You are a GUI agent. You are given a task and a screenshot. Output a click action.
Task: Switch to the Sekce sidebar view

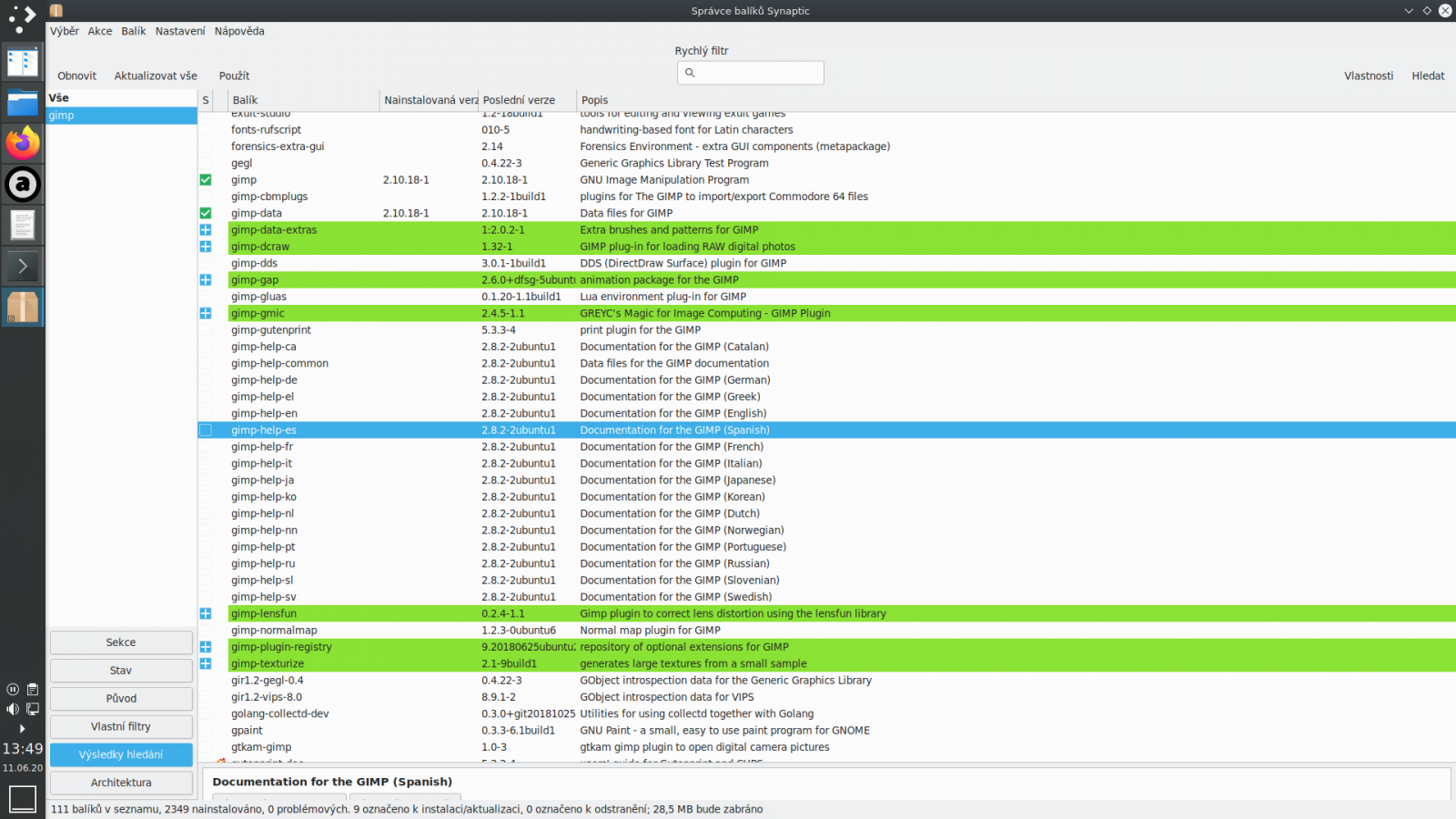[120, 642]
